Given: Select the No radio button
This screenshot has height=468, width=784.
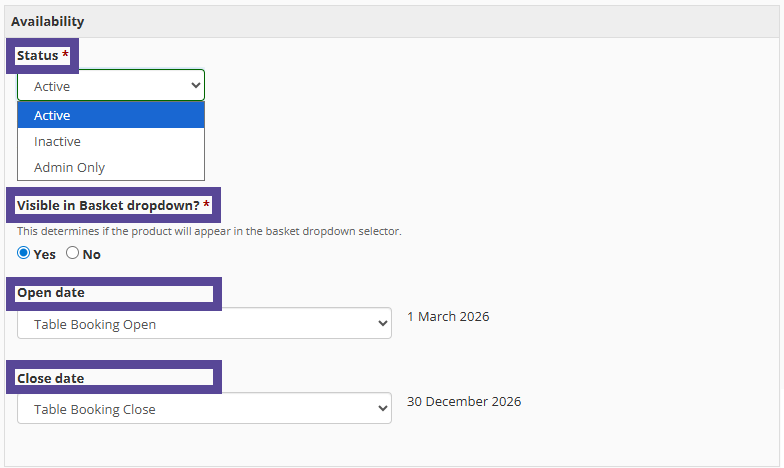Looking at the screenshot, I should (72, 253).
